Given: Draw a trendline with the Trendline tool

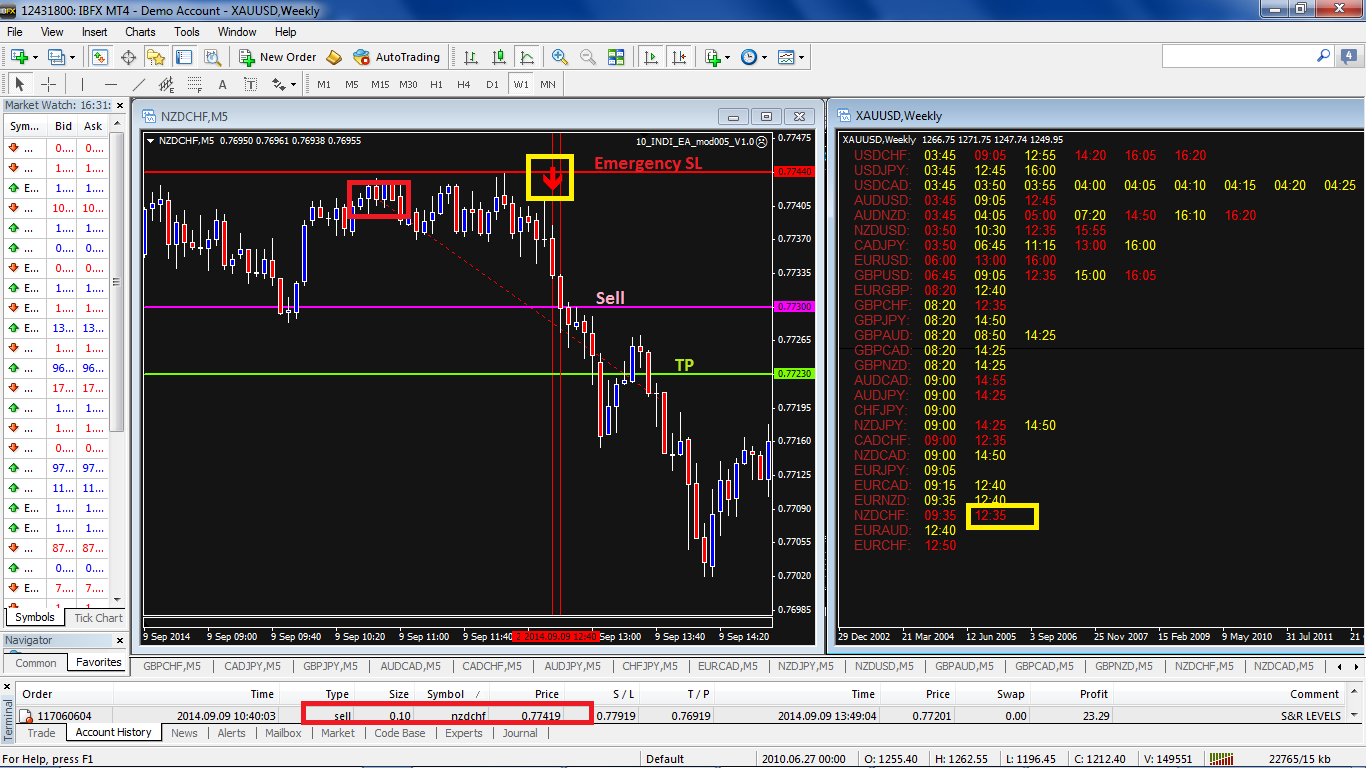Looking at the screenshot, I should pyautogui.click(x=139, y=85).
